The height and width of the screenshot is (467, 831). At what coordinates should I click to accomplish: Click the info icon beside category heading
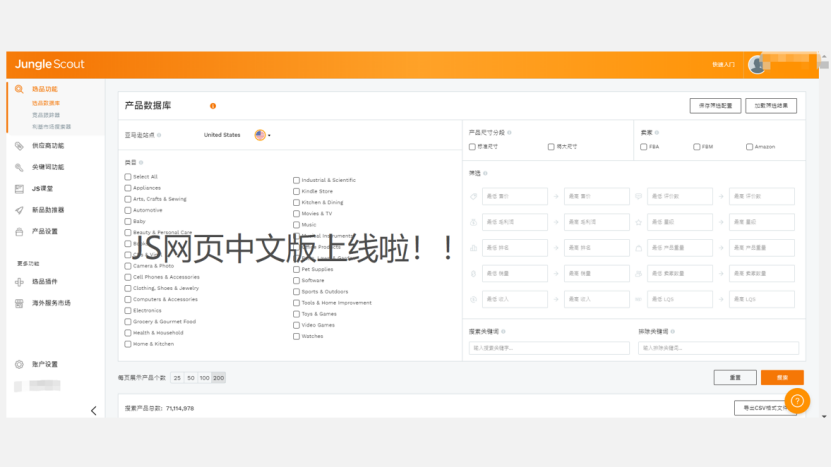[141, 163]
